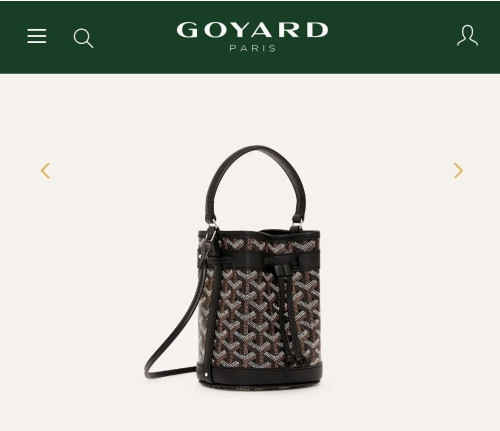This screenshot has height=431, width=500.
Task: Go back one slide using gold chevron
Action: tap(45, 171)
